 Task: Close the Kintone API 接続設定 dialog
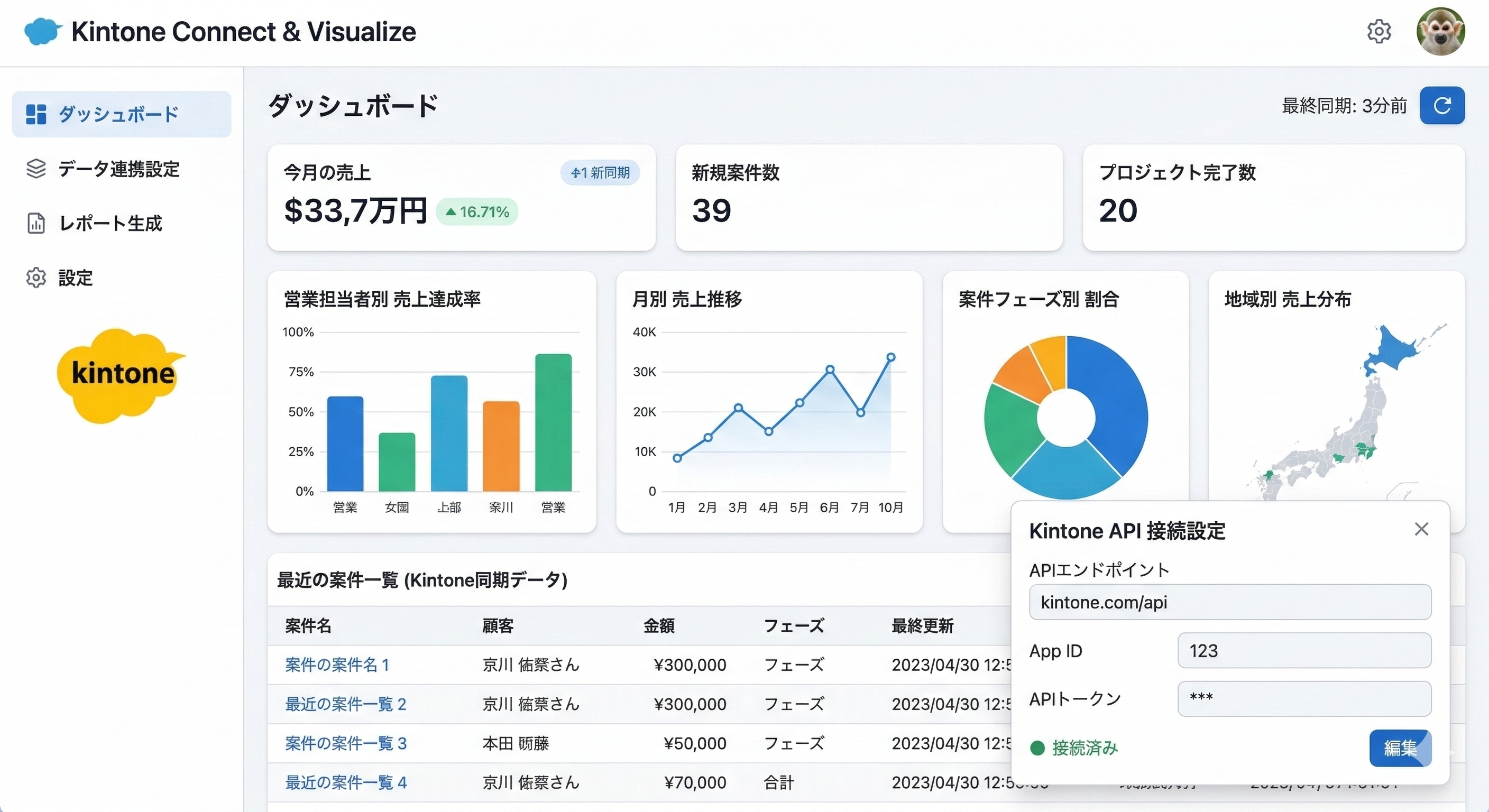1421,529
